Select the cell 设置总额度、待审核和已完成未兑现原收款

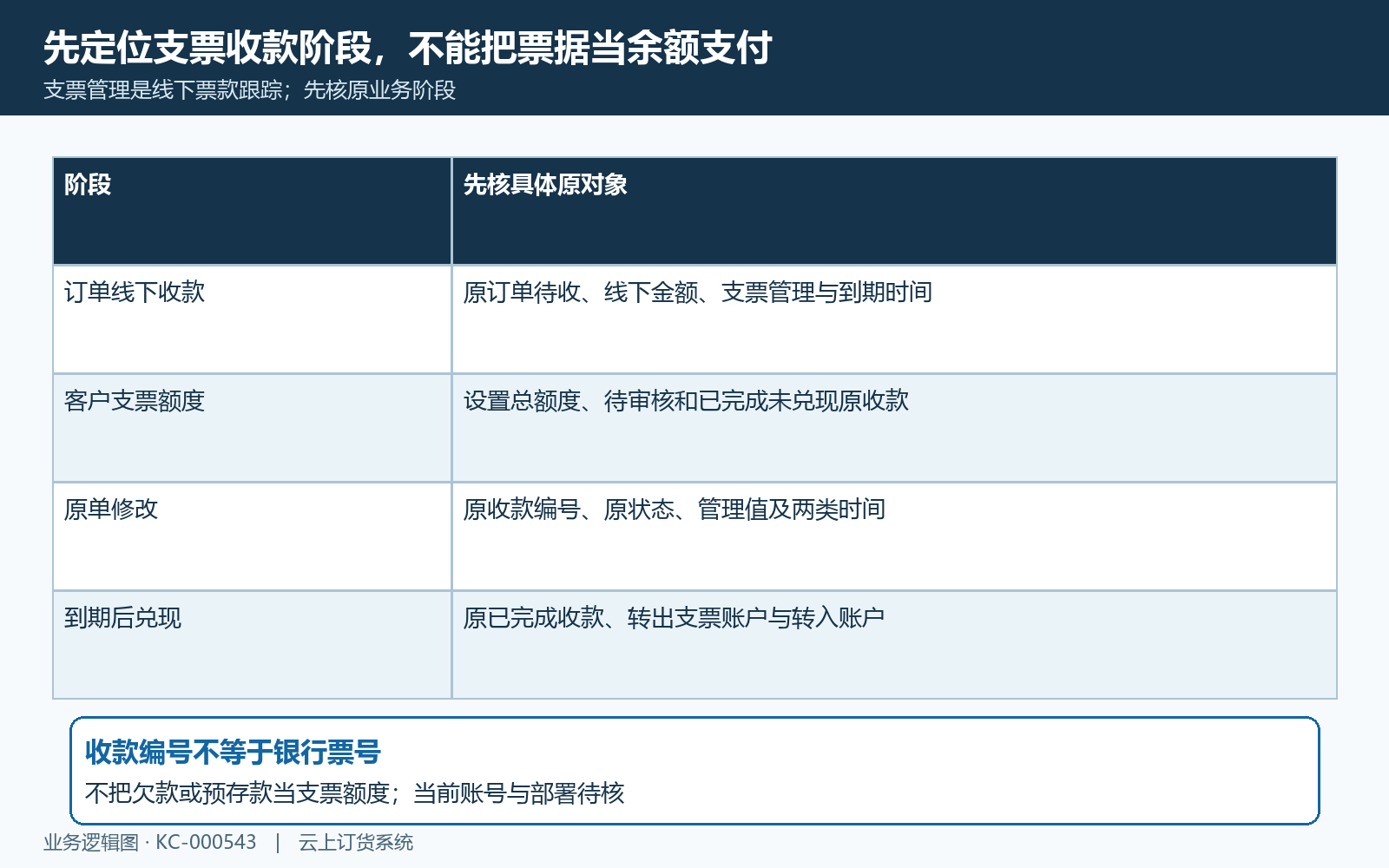[894, 428]
